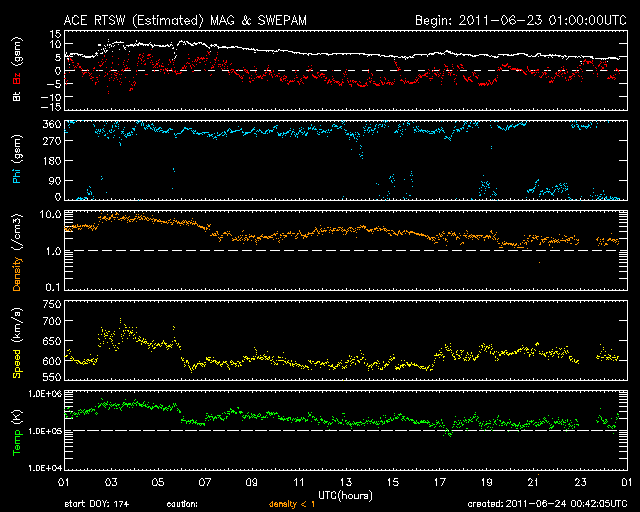Click the 700 tick on Speed axis
Screen dimensions: 640x512
(50, 322)
